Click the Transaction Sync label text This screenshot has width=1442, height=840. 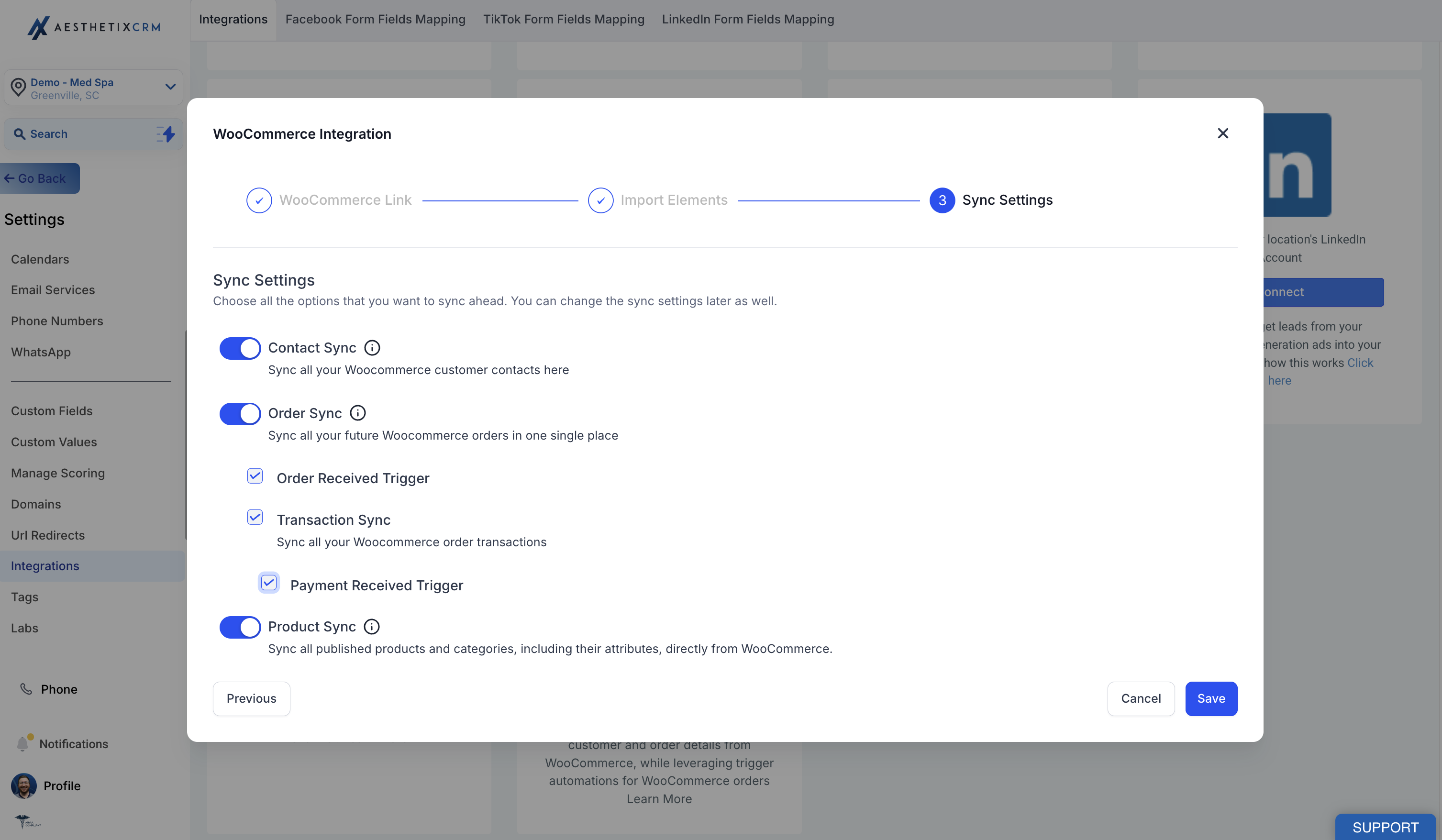pyautogui.click(x=333, y=519)
